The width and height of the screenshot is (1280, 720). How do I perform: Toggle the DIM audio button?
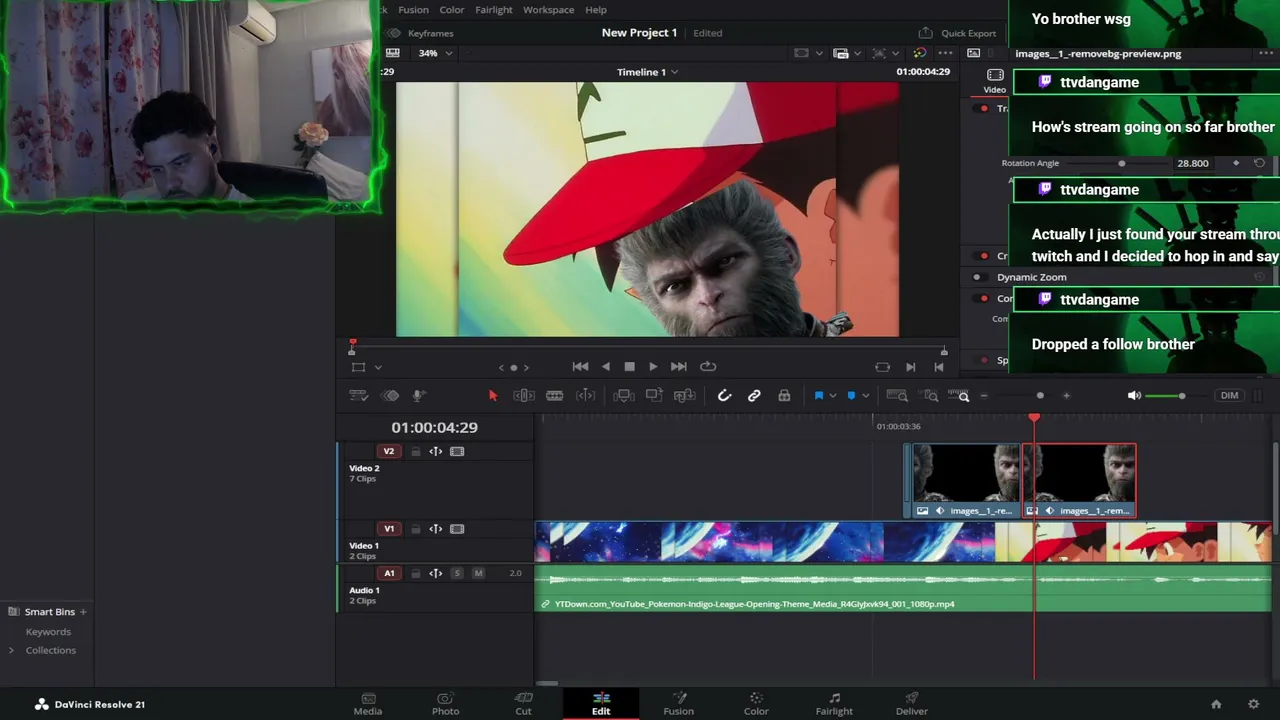1229,396
